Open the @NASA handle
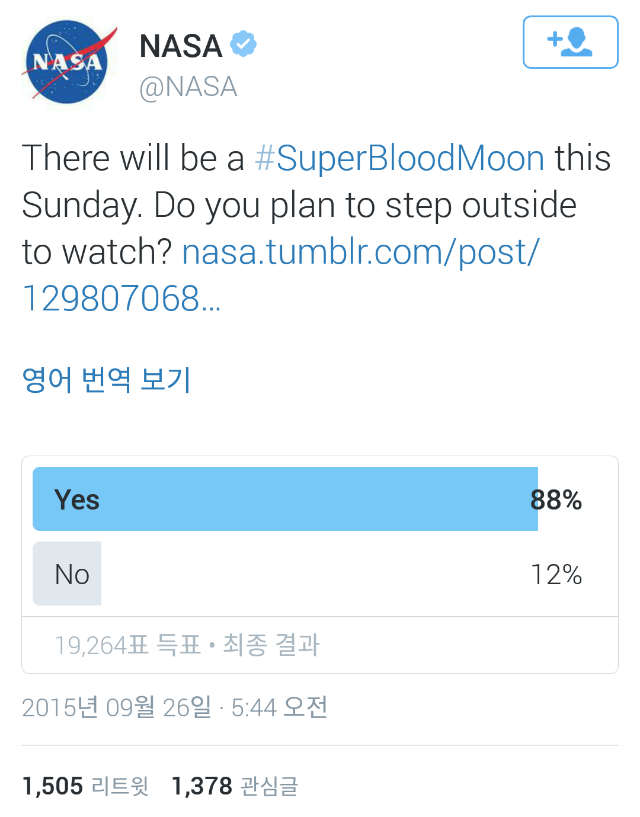Image resolution: width=640 pixels, height=817 pixels. [188, 86]
